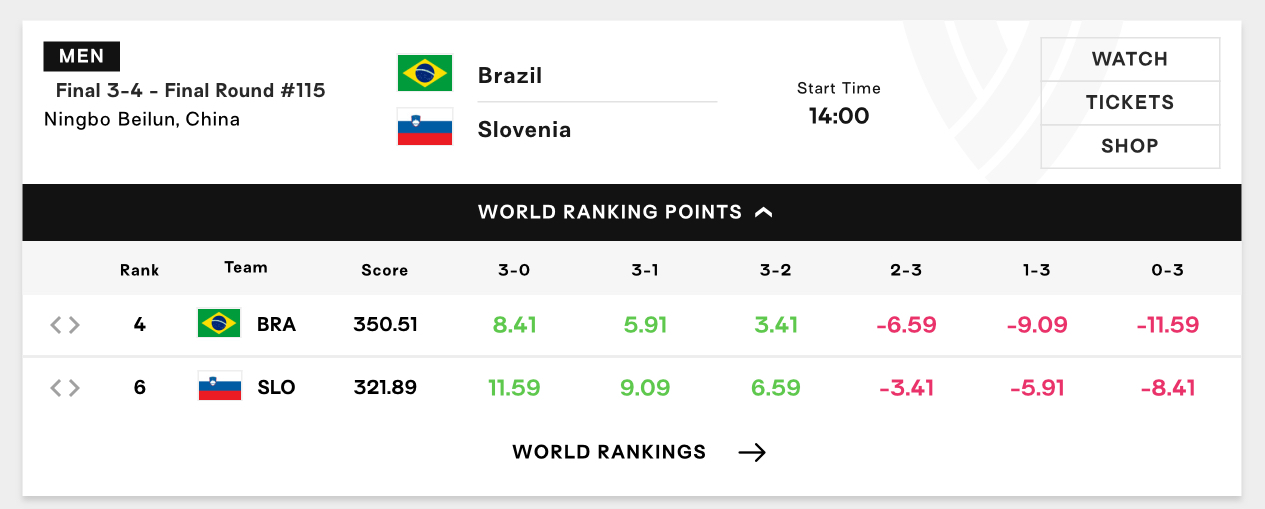The image size is (1265, 509).
Task: Click SLO's 0-3 points value -8.41
Action: click(1167, 388)
